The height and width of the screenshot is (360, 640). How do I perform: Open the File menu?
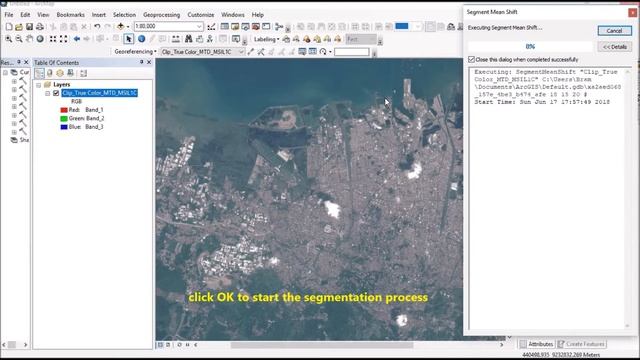click(9, 15)
